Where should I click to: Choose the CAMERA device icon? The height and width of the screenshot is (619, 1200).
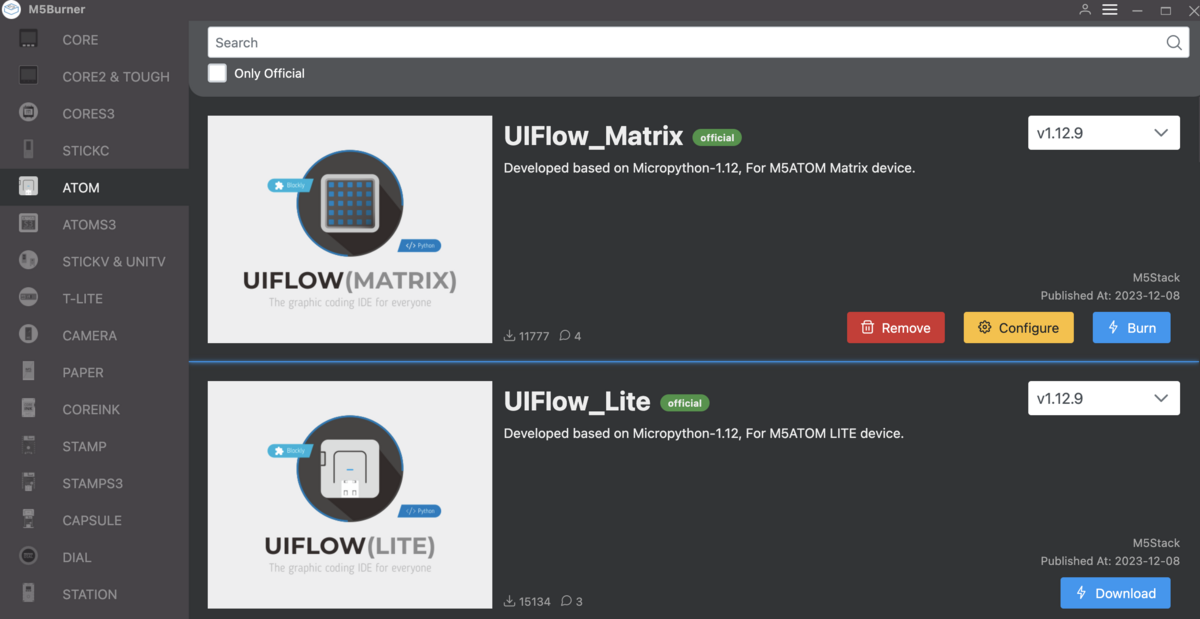[x=29, y=335]
